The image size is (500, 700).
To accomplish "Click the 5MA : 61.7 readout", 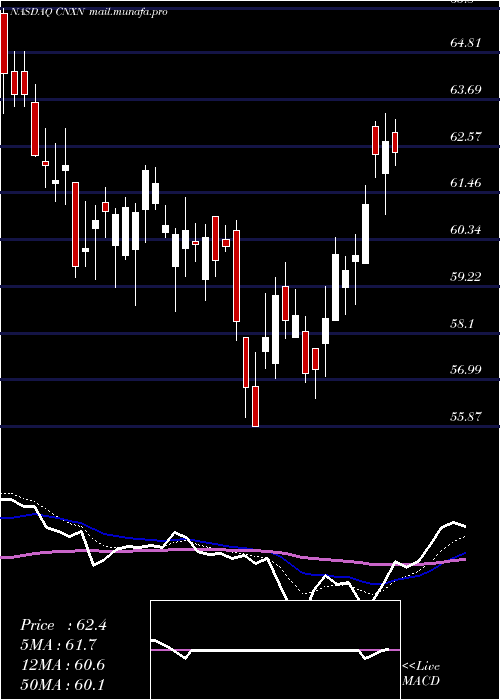I will tap(59, 645).
